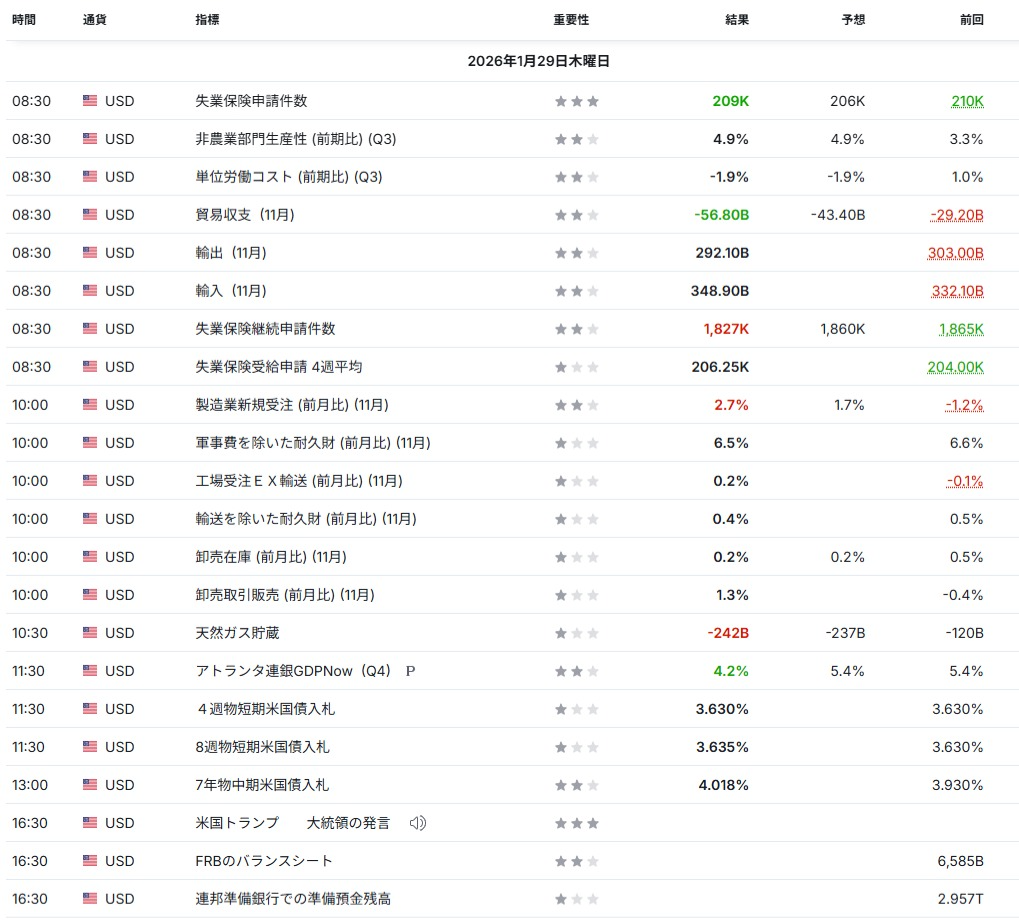Screen dimensions: 1019x920
Task: Open the 失業保険継続申請件数 indicator
Action: (265, 329)
